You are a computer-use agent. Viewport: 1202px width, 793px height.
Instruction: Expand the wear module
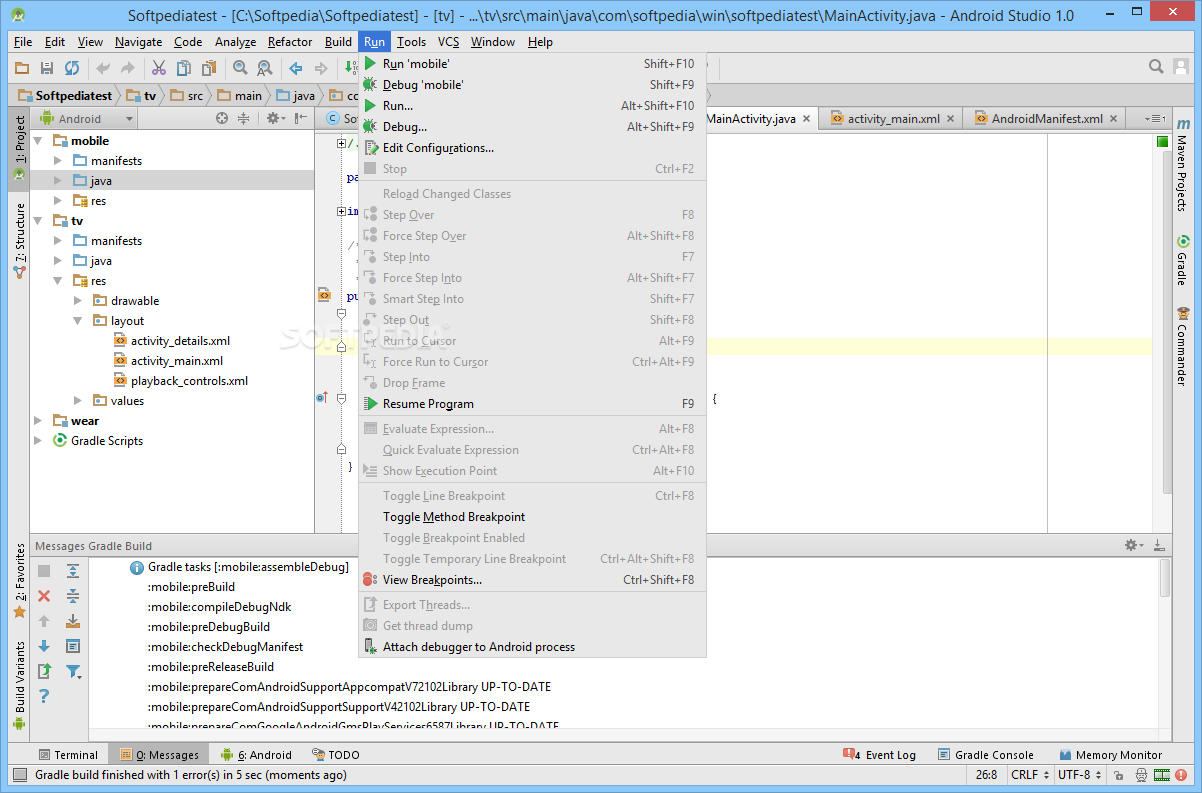39,421
